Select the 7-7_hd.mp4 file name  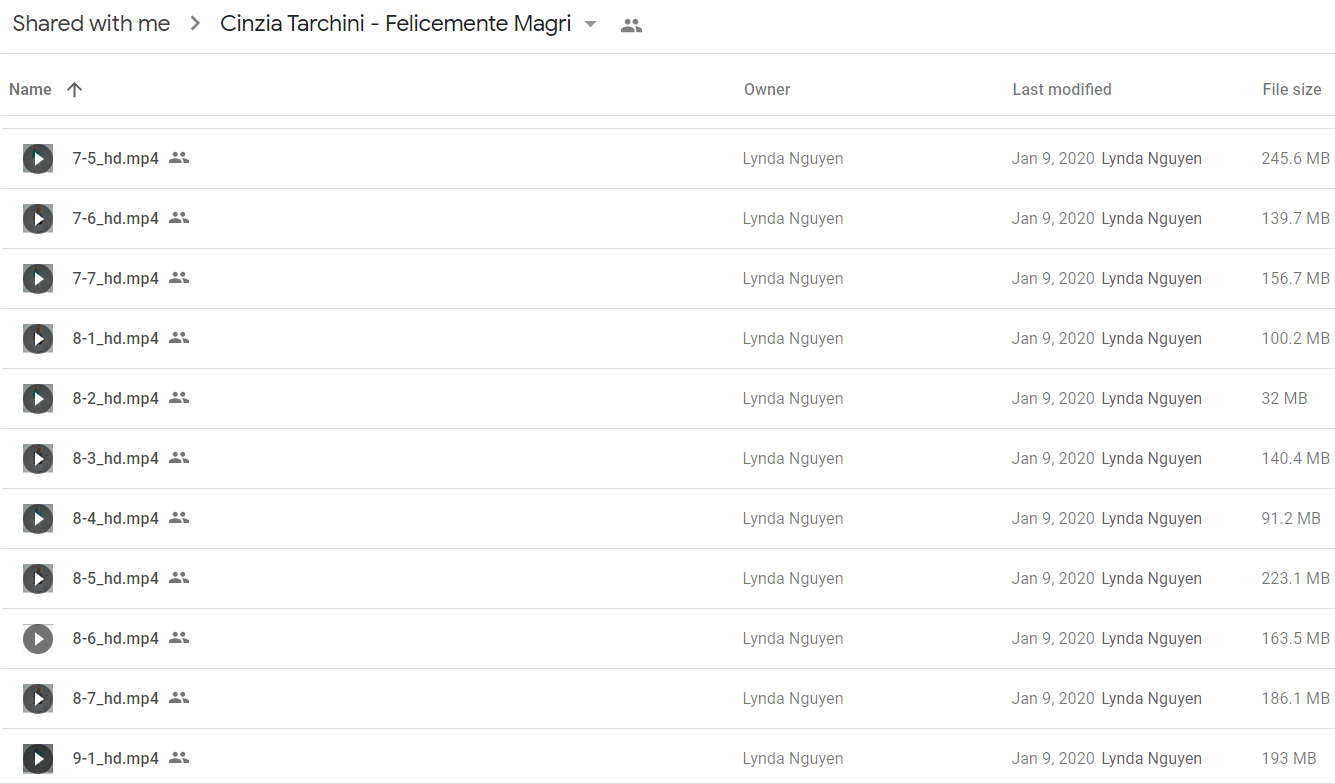pos(115,278)
